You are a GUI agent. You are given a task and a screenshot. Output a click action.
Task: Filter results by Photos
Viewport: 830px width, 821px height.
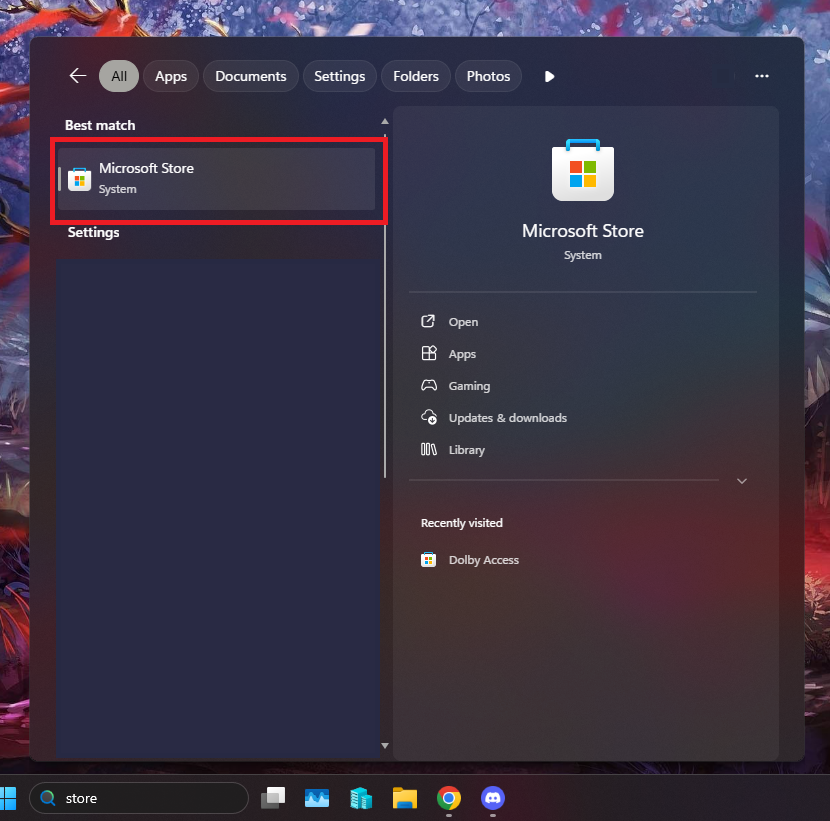pyautogui.click(x=488, y=76)
